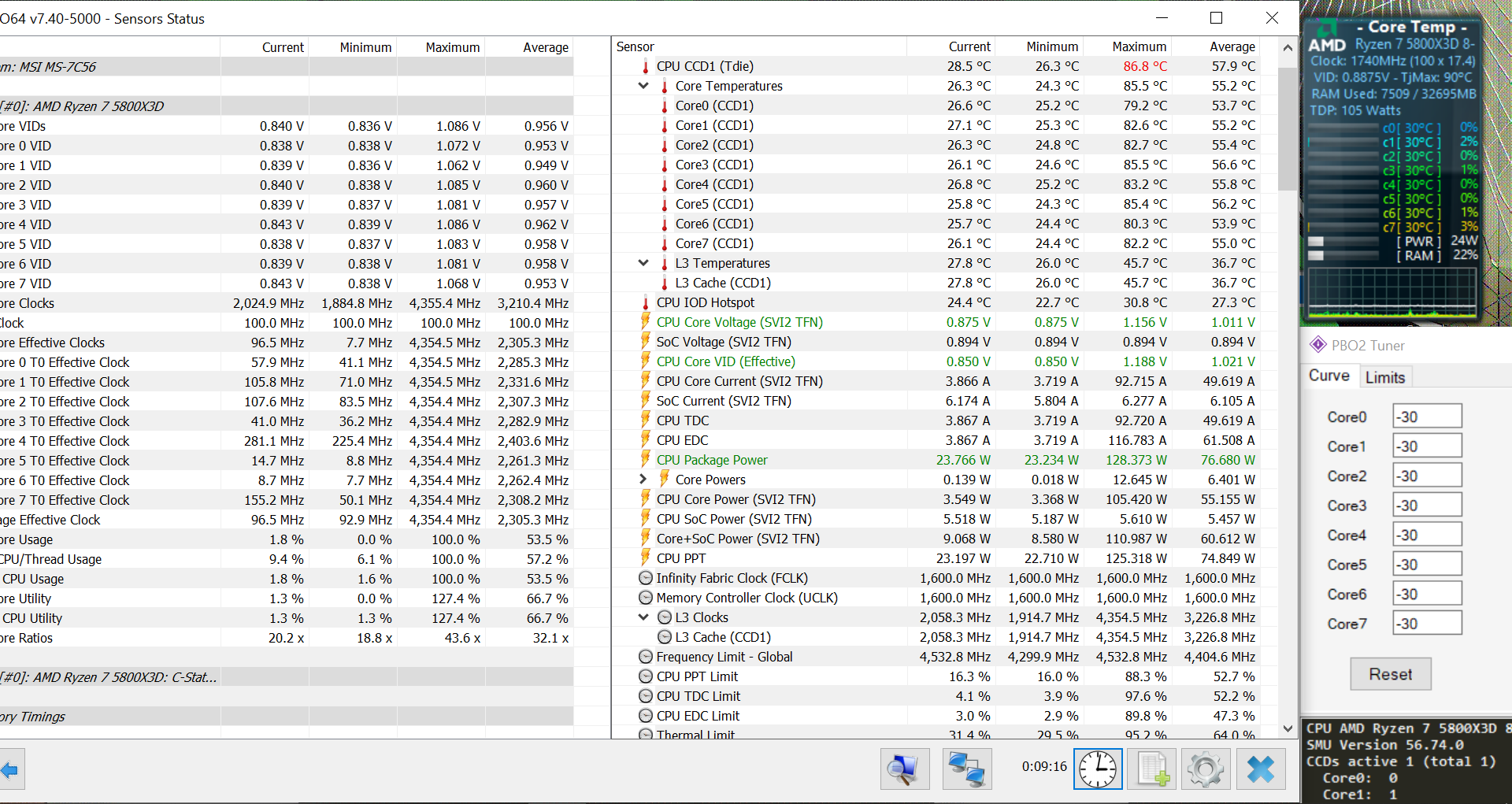Click the gauge icon next to CPU PPT Limit
The width and height of the screenshot is (1512, 804).
point(646,676)
